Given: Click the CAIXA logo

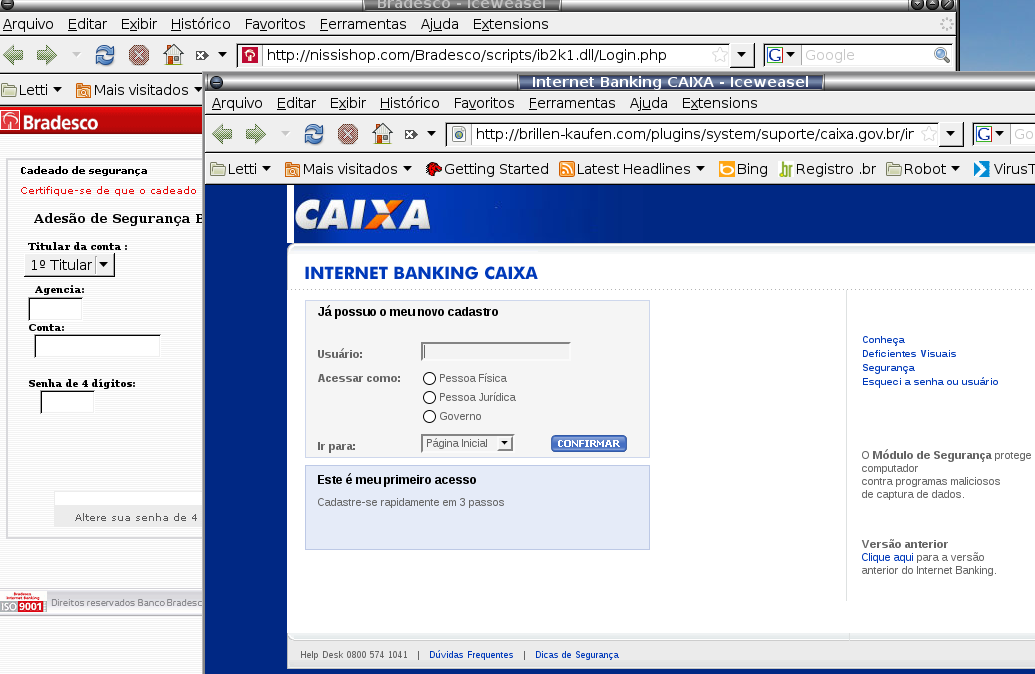Looking at the screenshot, I should 362,215.
